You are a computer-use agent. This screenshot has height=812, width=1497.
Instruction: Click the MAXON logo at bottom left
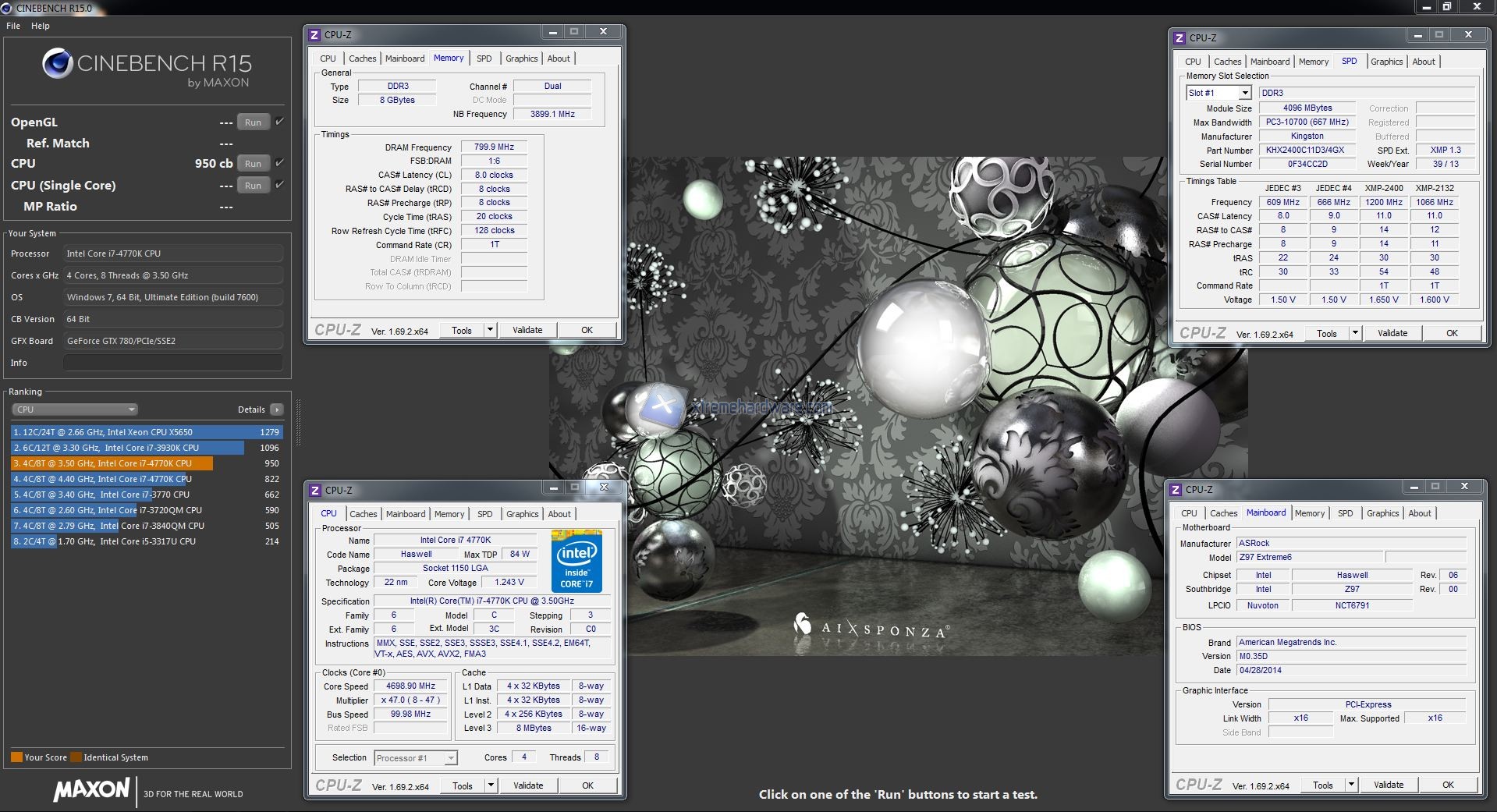91,789
